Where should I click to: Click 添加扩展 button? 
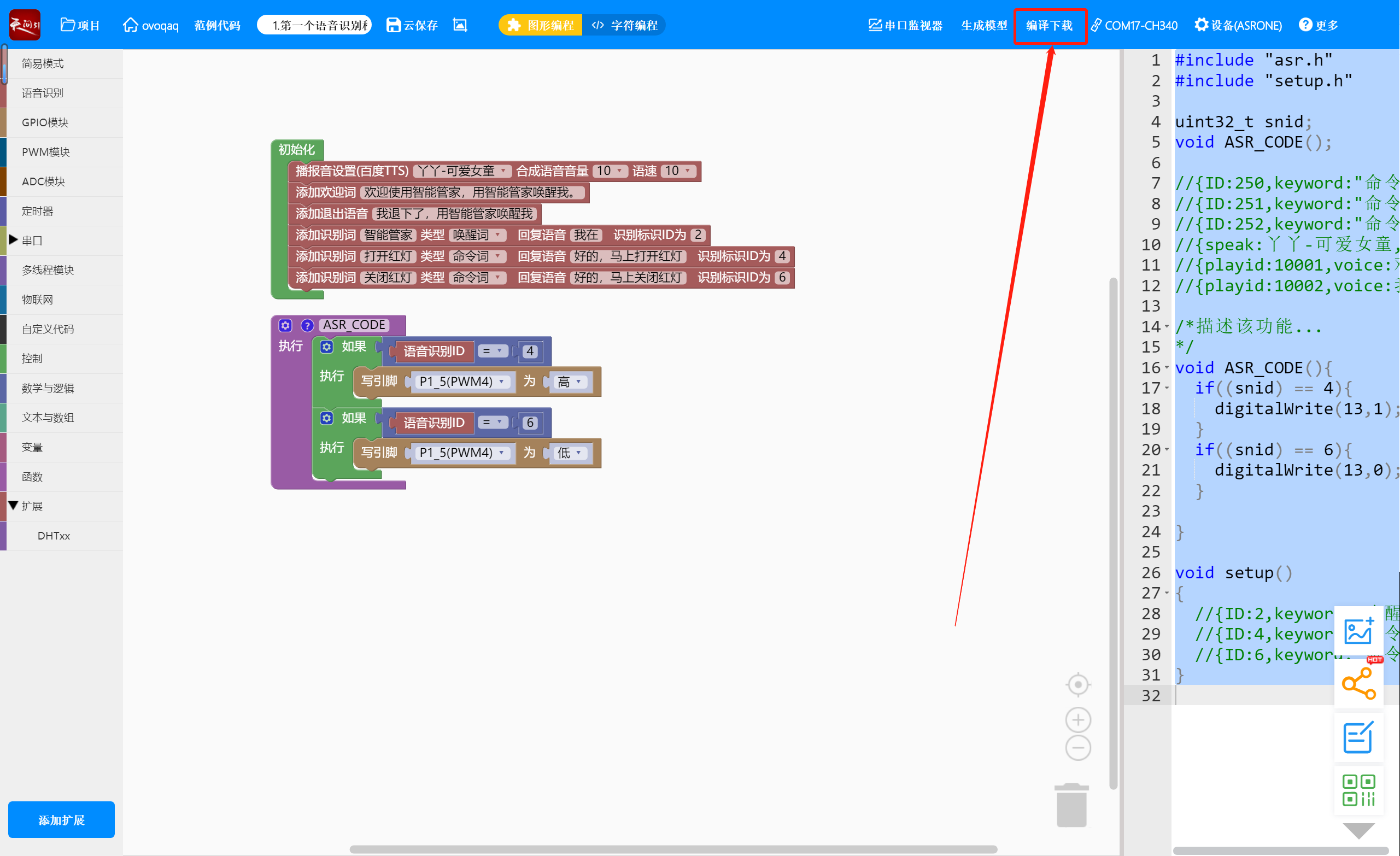[61, 819]
